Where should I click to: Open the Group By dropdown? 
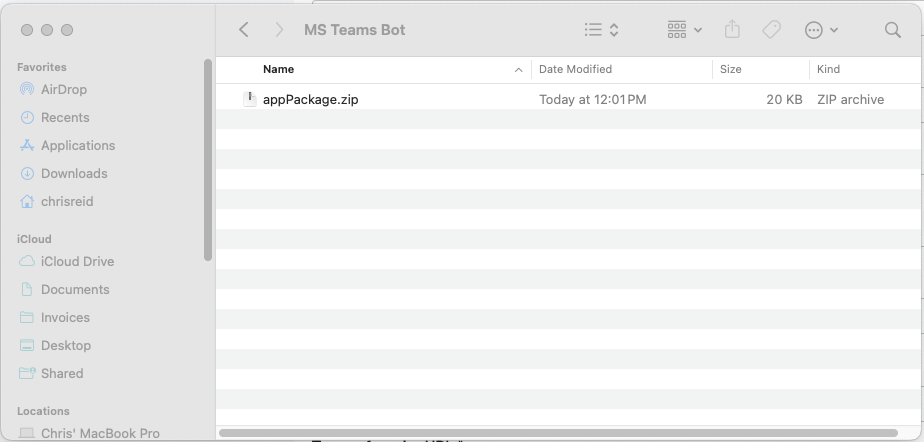coord(685,30)
